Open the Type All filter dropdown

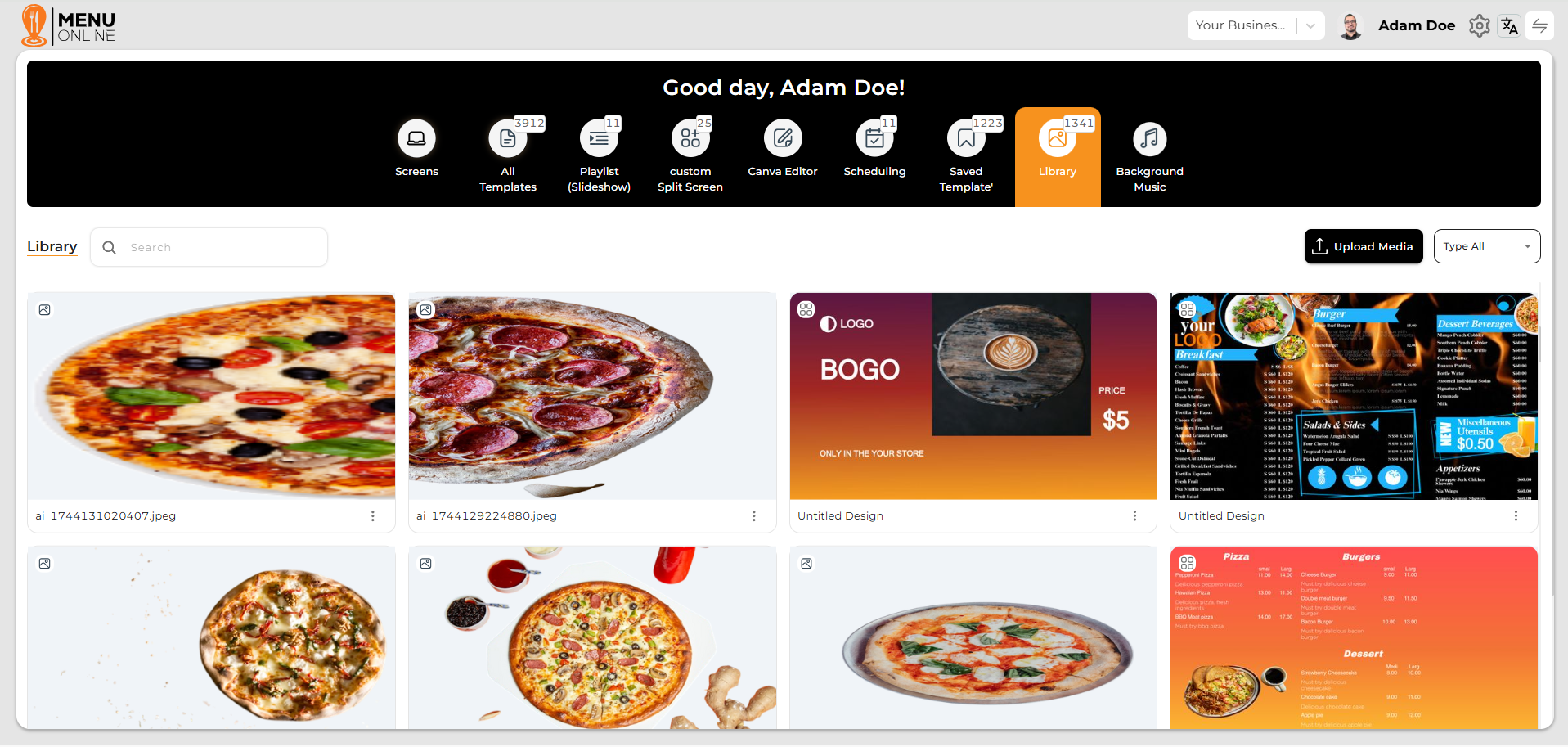pos(1487,246)
